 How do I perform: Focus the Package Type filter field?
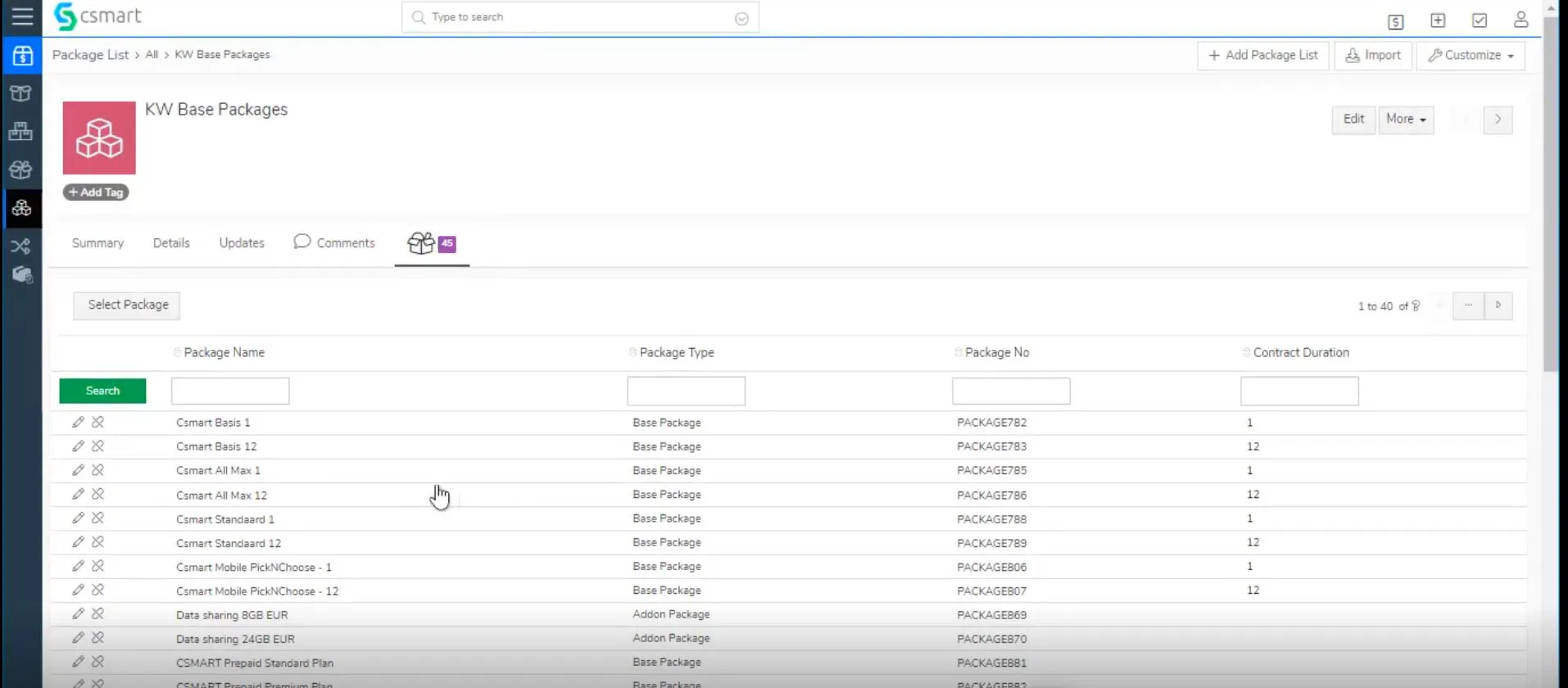[x=687, y=391]
